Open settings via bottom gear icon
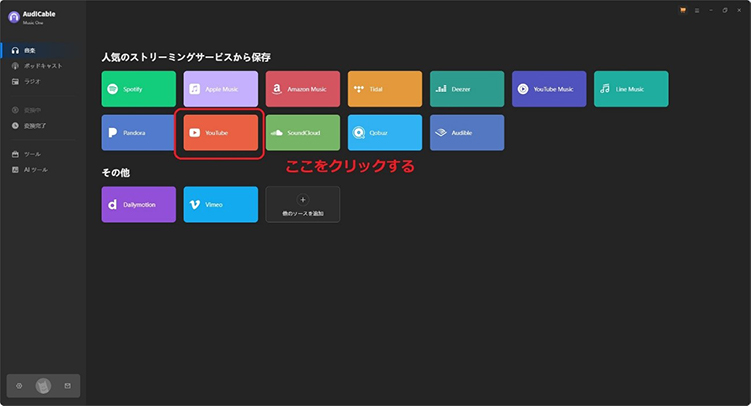Viewport: 751px width, 406px height. (x=19, y=386)
